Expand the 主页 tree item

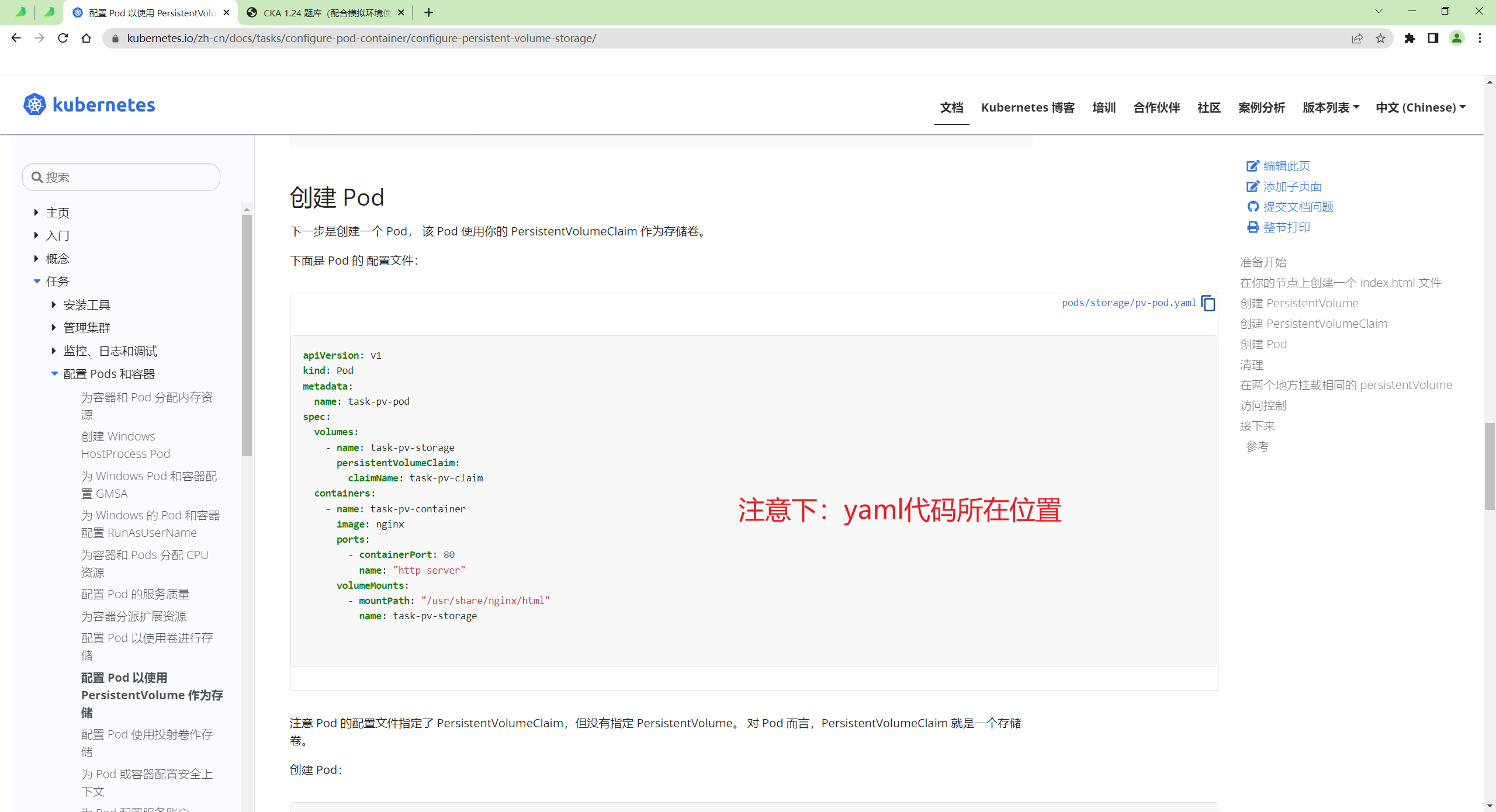point(36,213)
